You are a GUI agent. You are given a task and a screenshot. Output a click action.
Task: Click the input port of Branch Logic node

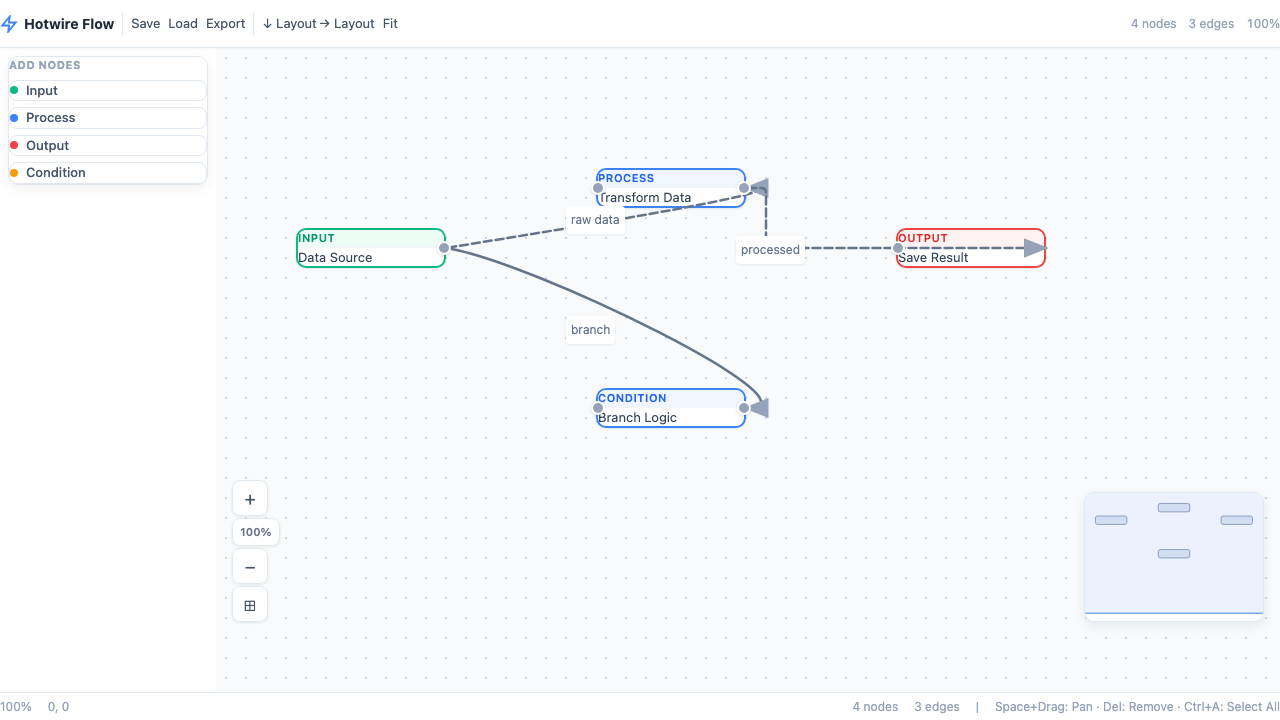click(x=598, y=408)
